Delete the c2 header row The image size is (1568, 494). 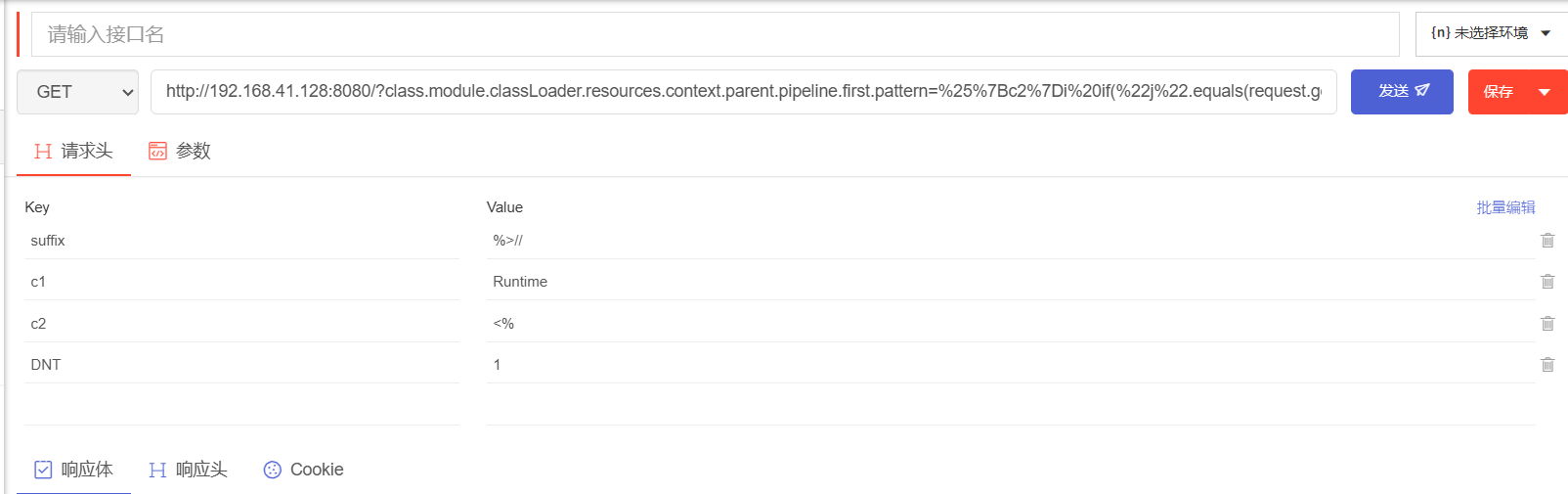point(1547,324)
